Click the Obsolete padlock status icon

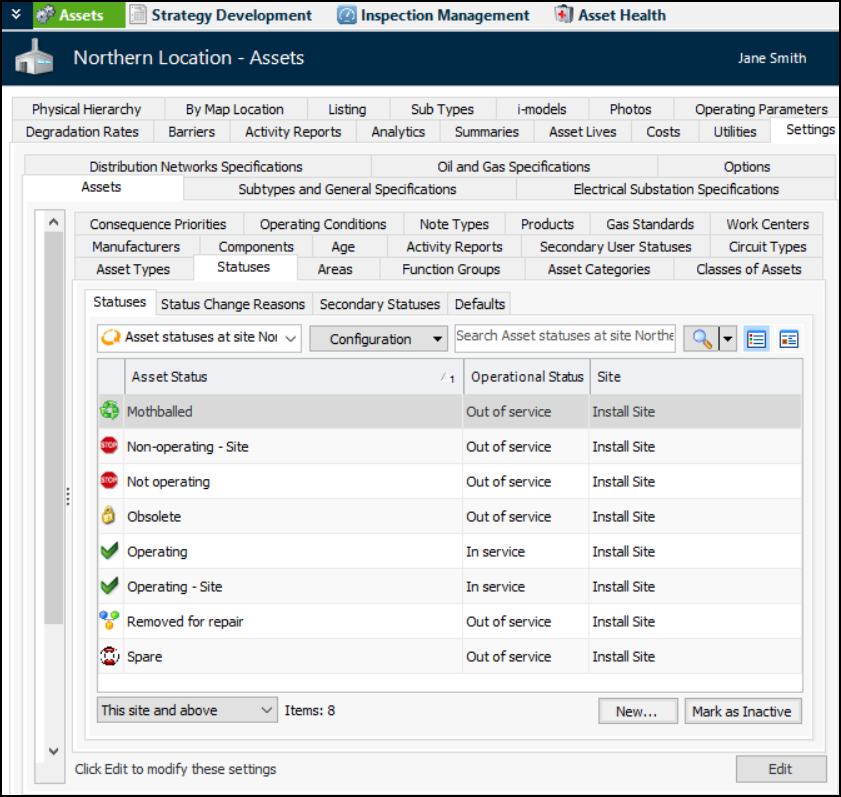click(109, 516)
